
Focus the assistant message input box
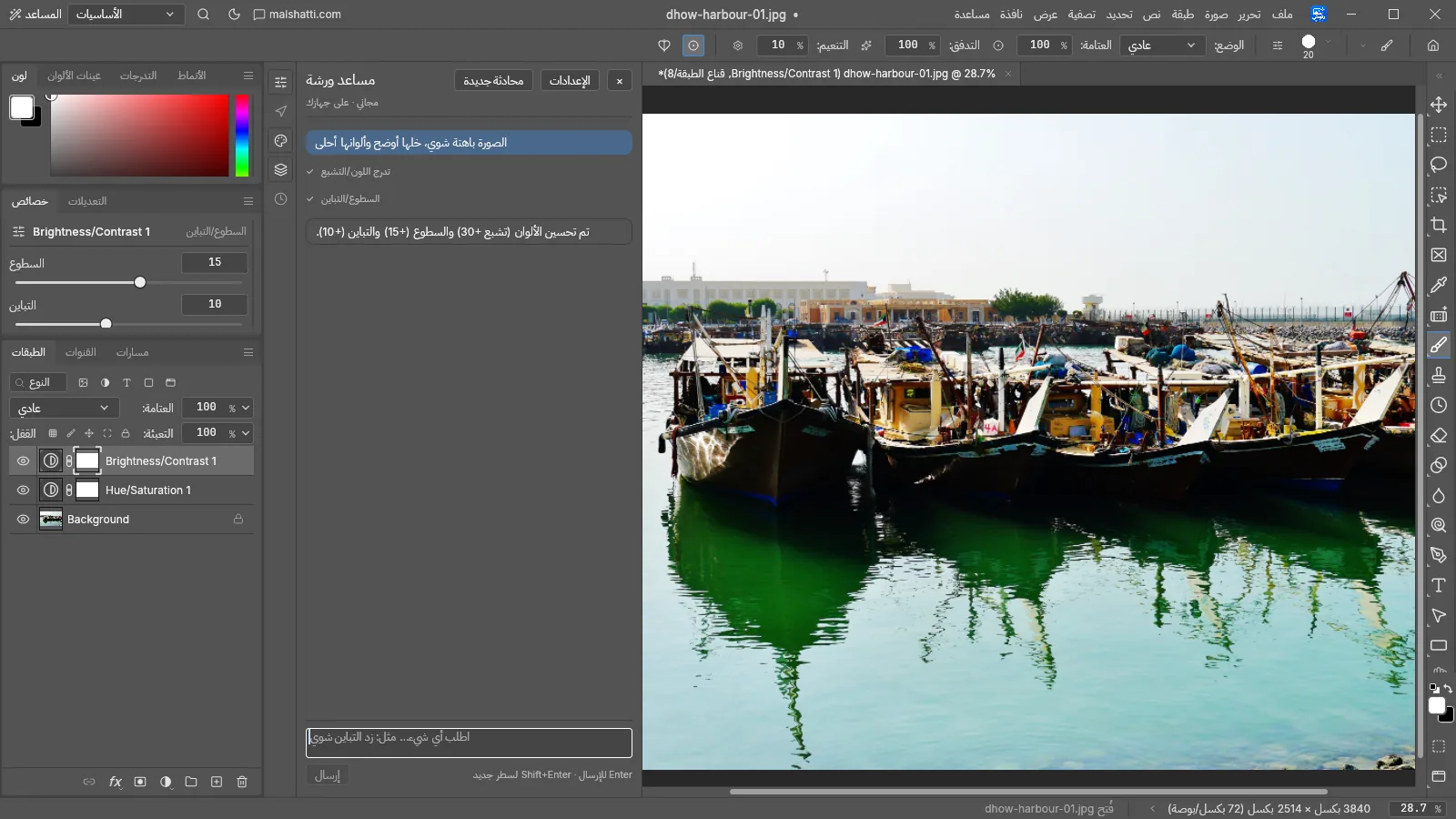(469, 743)
